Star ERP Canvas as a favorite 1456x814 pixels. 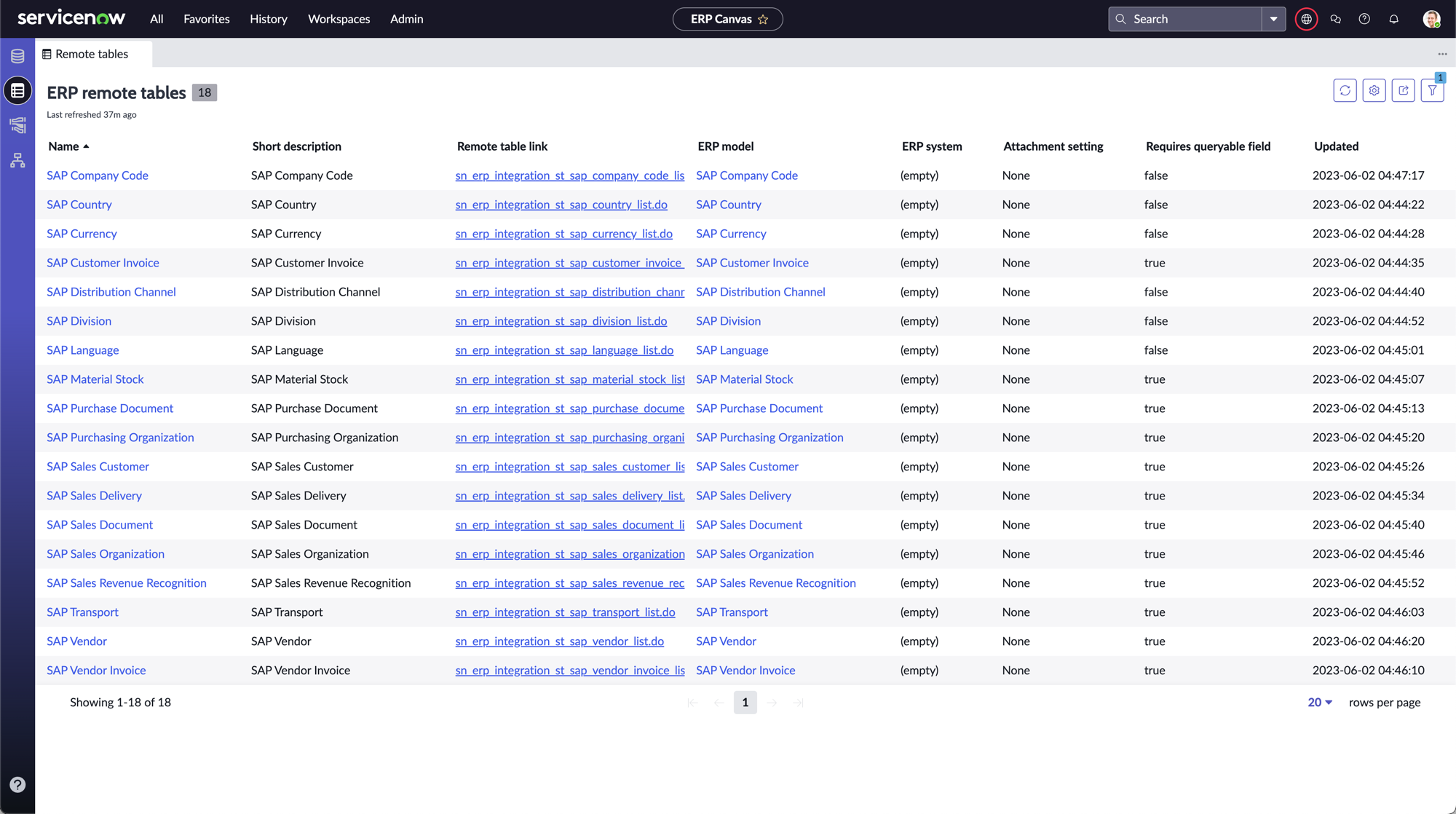coord(763,20)
